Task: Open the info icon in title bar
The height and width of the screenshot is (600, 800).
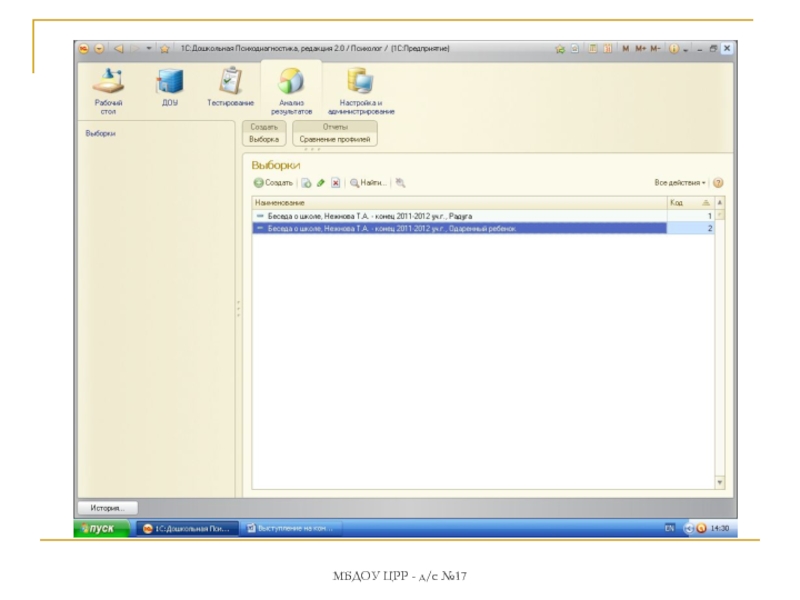Action: [x=674, y=48]
